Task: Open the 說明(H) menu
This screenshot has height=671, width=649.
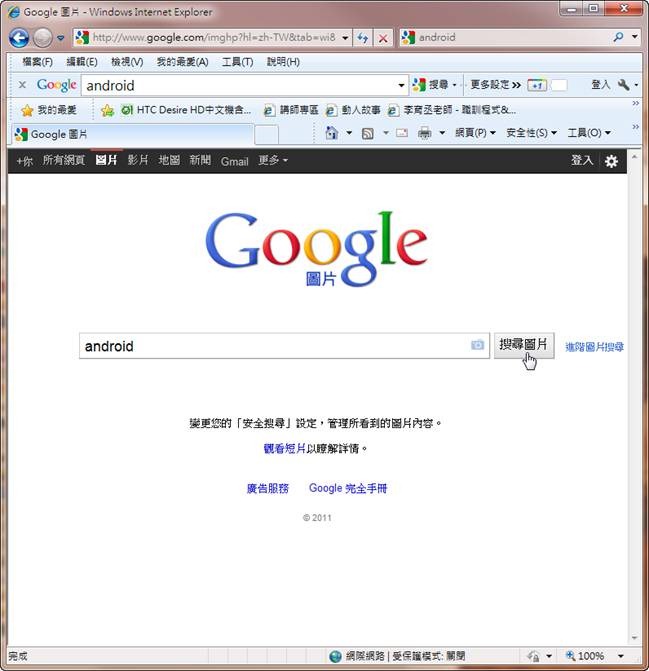Action: point(283,62)
